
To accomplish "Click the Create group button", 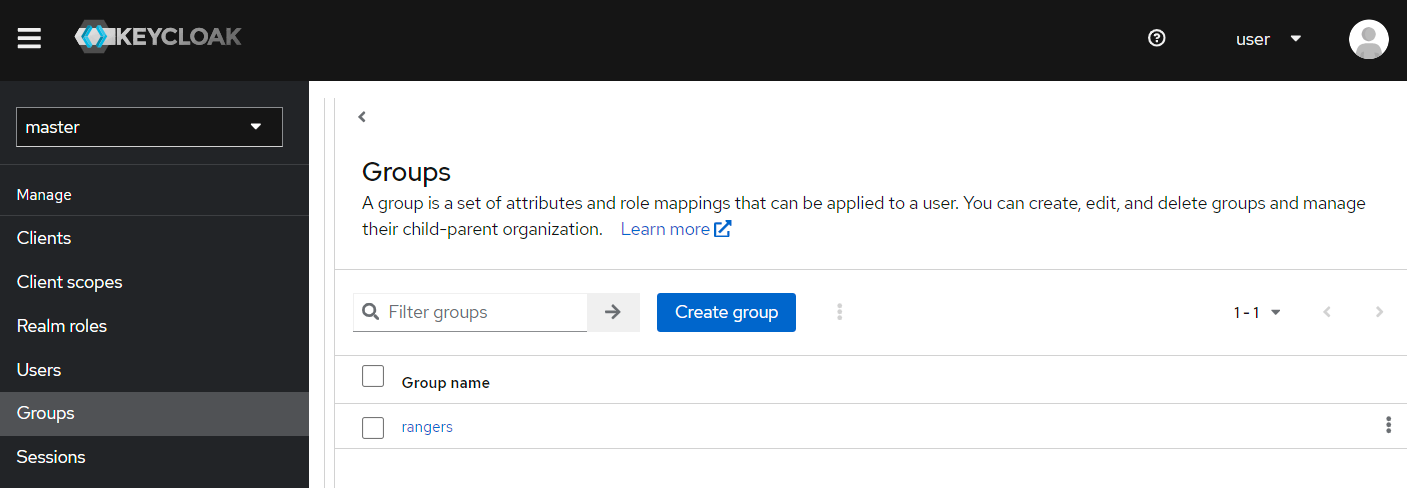I will coord(726,312).
